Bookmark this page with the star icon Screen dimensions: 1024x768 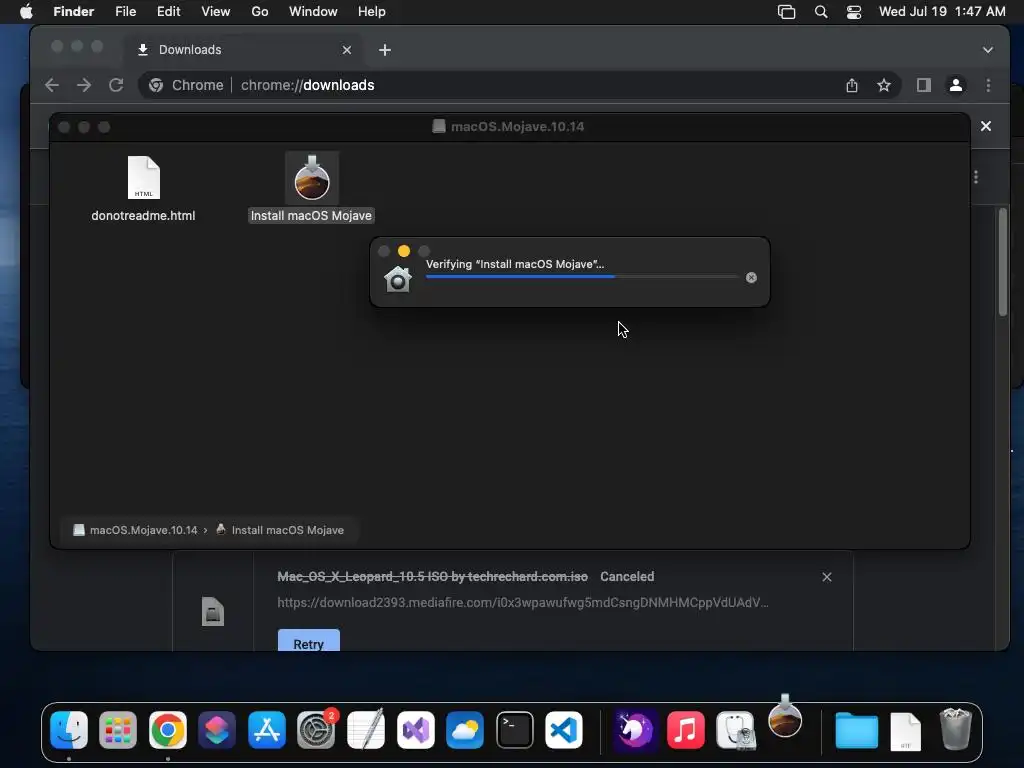click(884, 85)
